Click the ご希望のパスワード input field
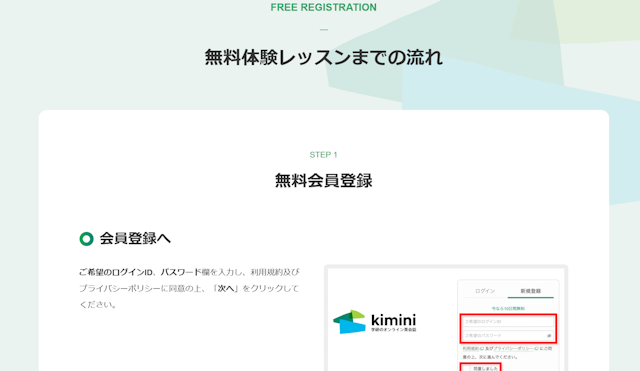 pos(508,335)
